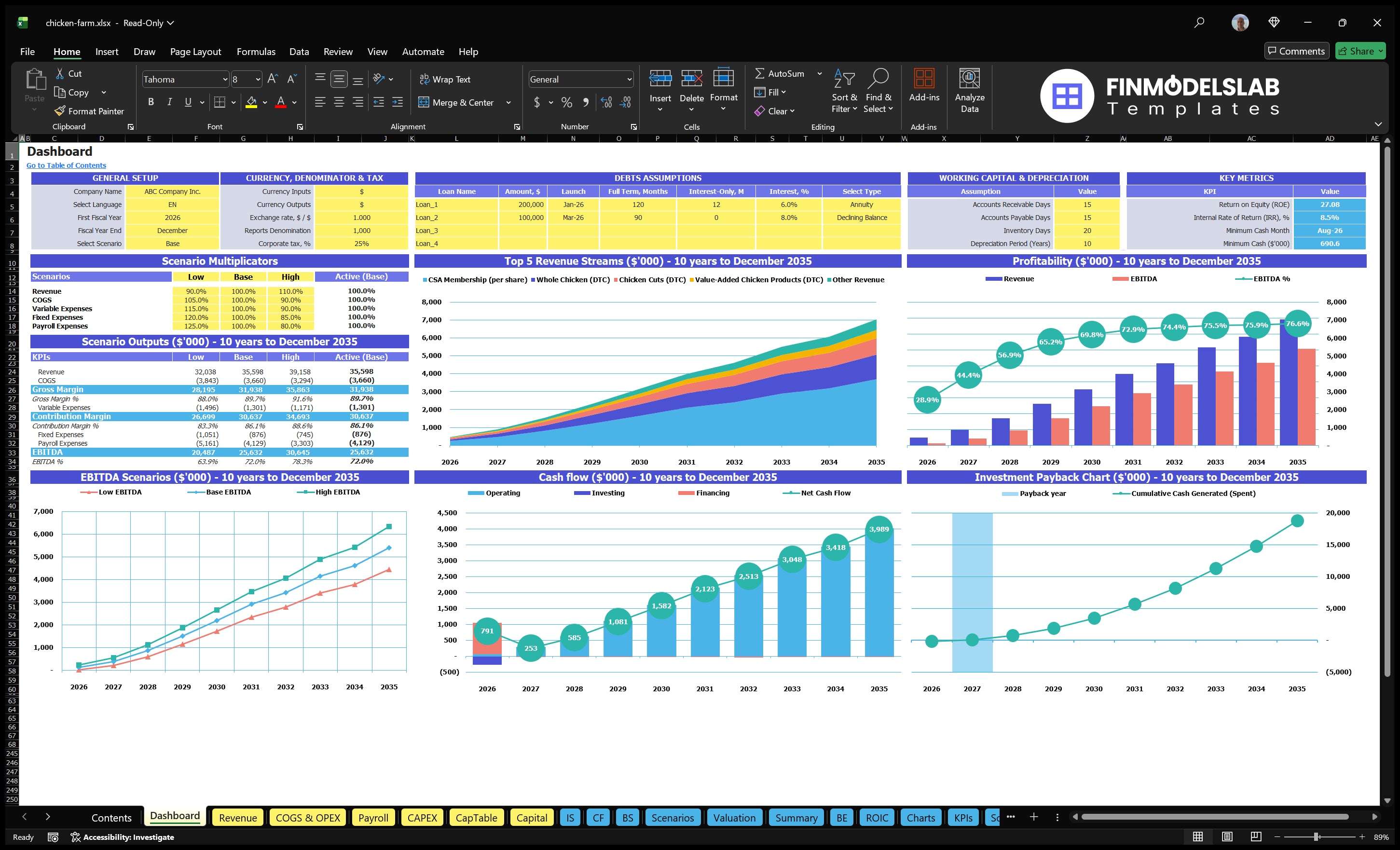Switch to Page Break Preview view
The height and width of the screenshot is (850, 1400).
[x=1256, y=836]
